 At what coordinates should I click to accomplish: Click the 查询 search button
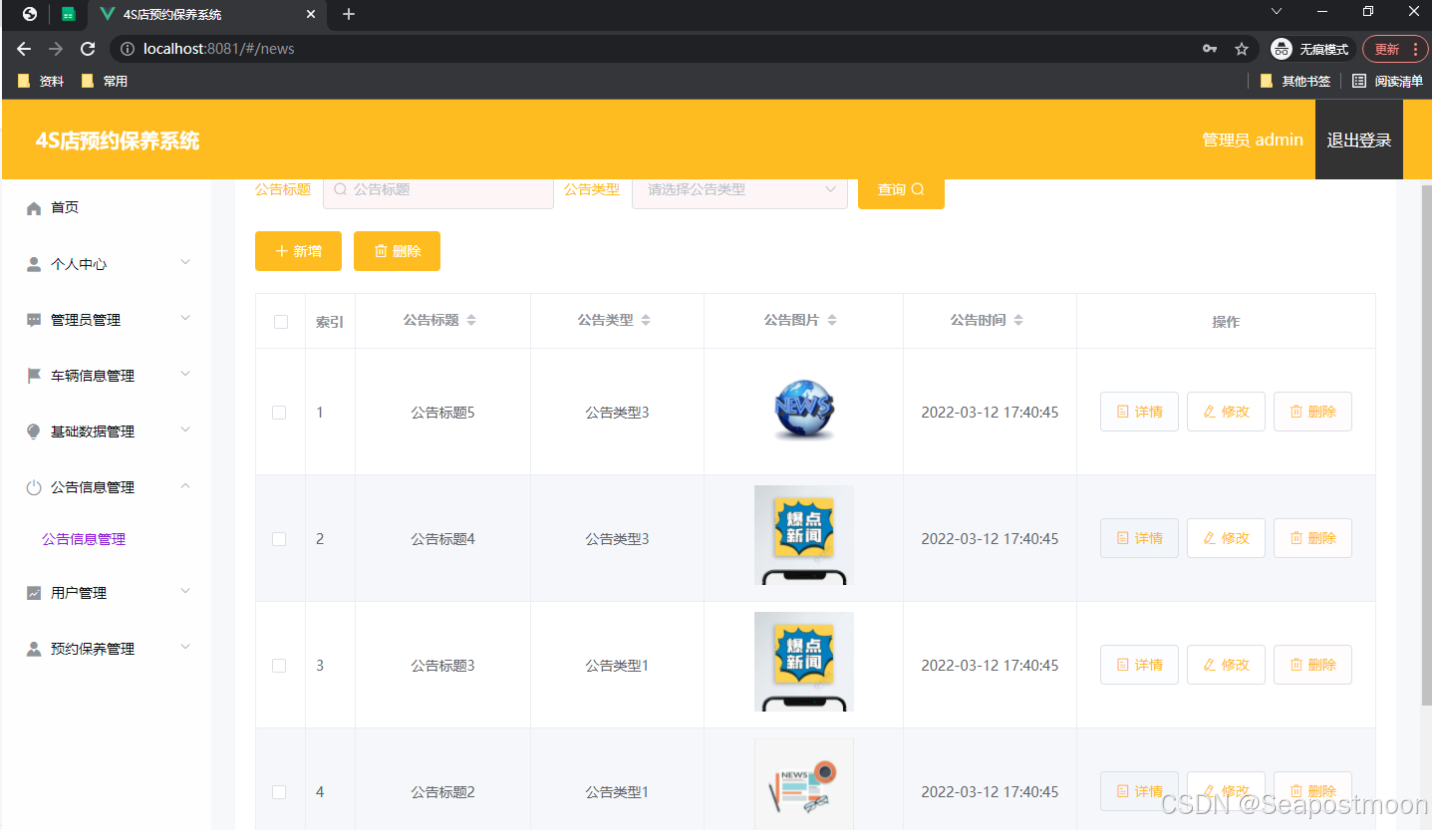(899, 189)
